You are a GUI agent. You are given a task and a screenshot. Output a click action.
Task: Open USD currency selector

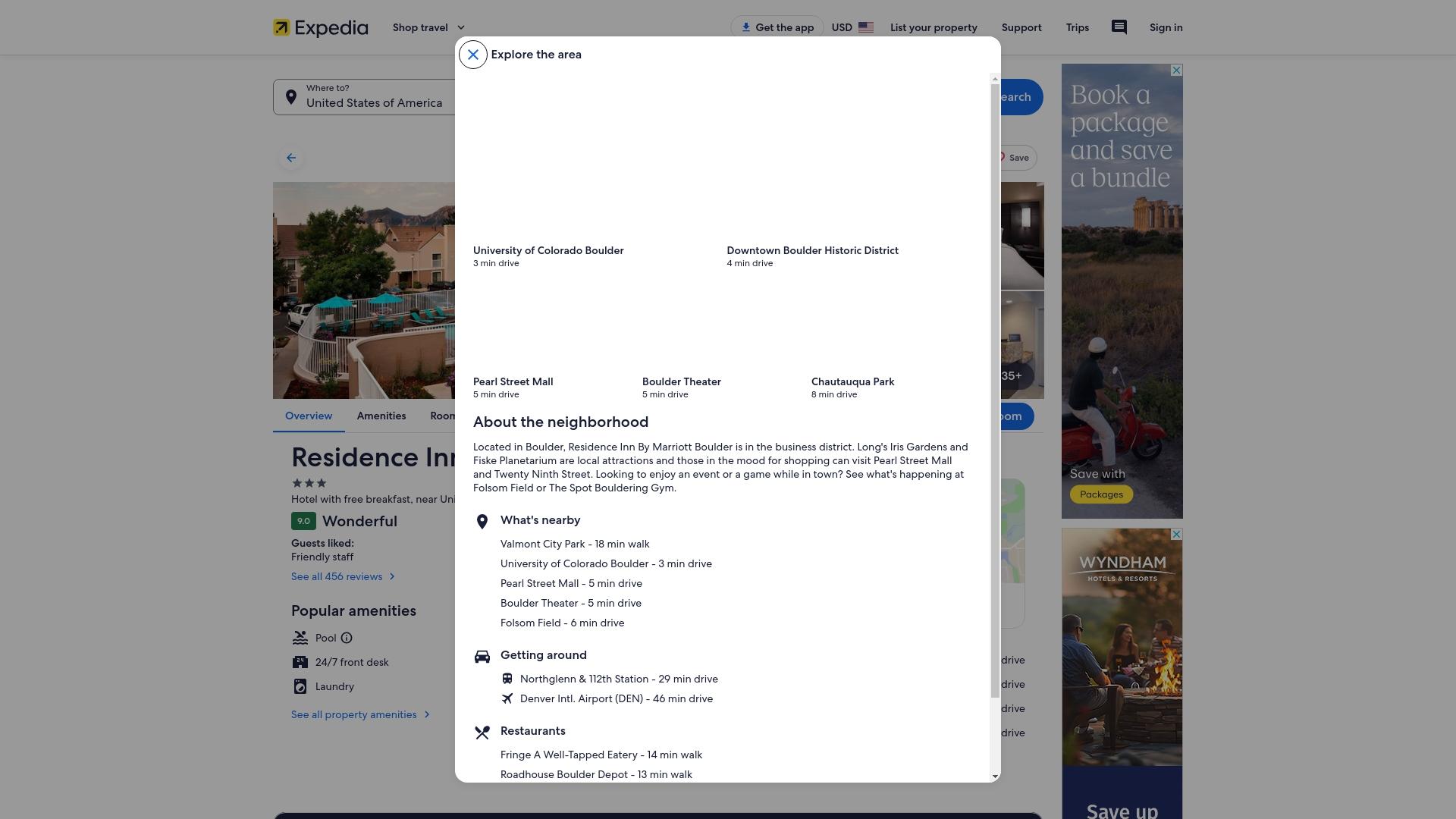point(852,27)
